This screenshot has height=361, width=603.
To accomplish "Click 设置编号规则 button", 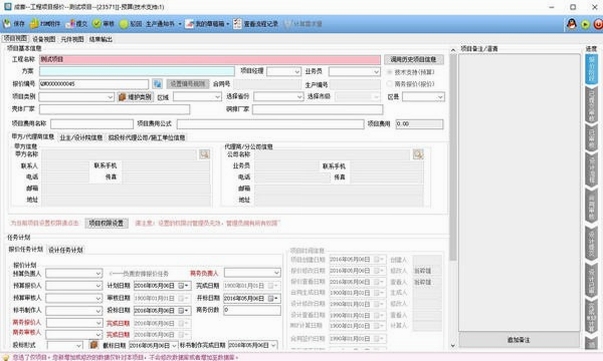I will click(x=188, y=83).
